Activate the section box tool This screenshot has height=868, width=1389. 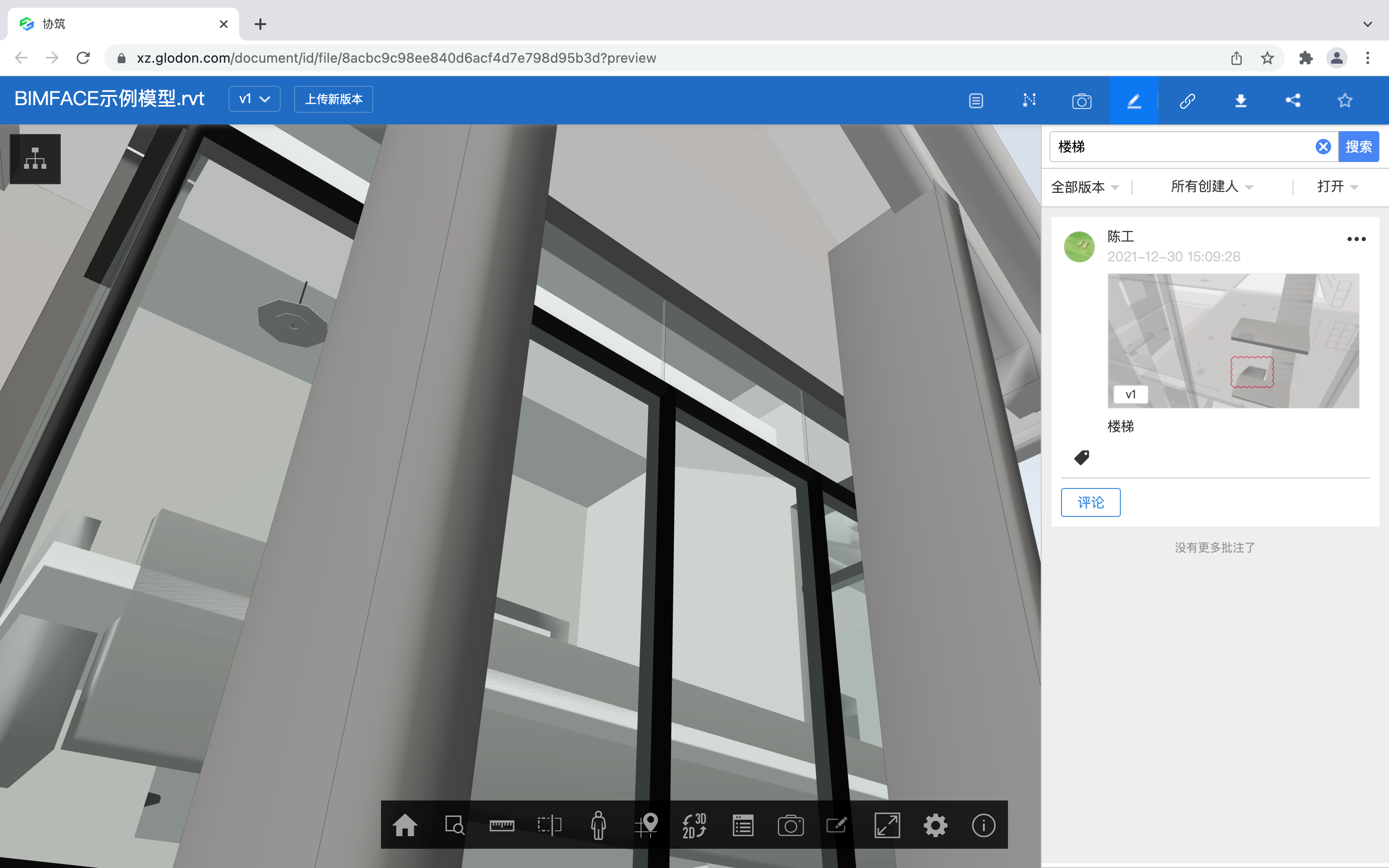(x=549, y=826)
